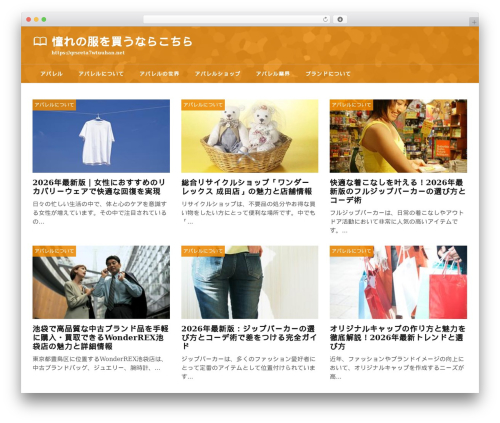Click excerpt starting 日々の忙しい生活の中で
The height and width of the screenshot is (423, 500).
[x=100, y=213]
